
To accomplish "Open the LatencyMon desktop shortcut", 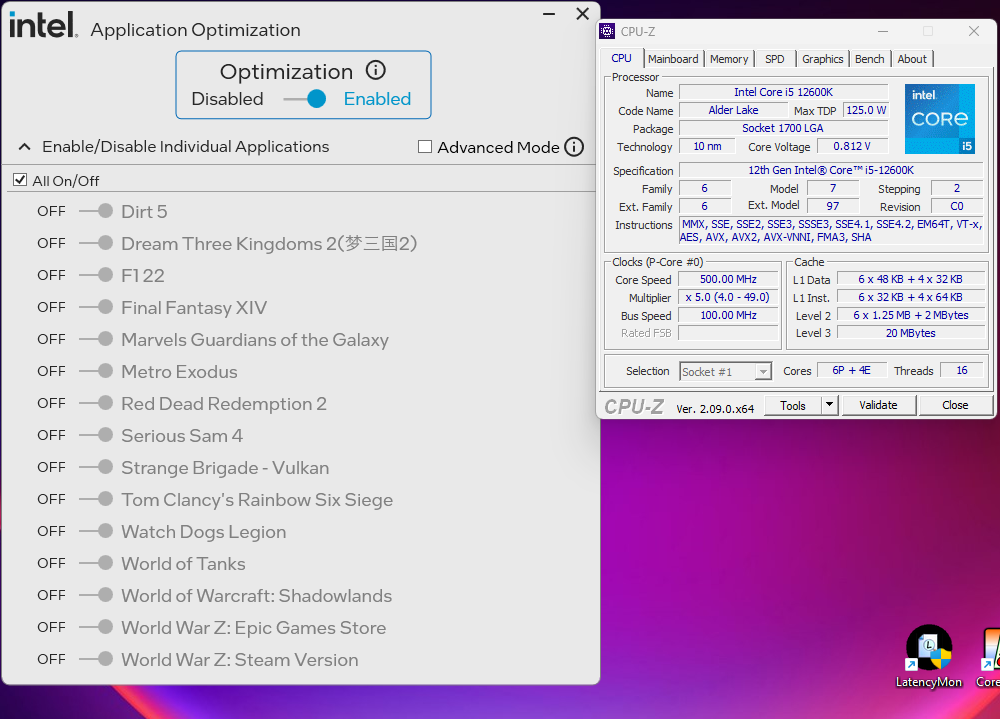I will pyautogui.click(x=929, y=657).
